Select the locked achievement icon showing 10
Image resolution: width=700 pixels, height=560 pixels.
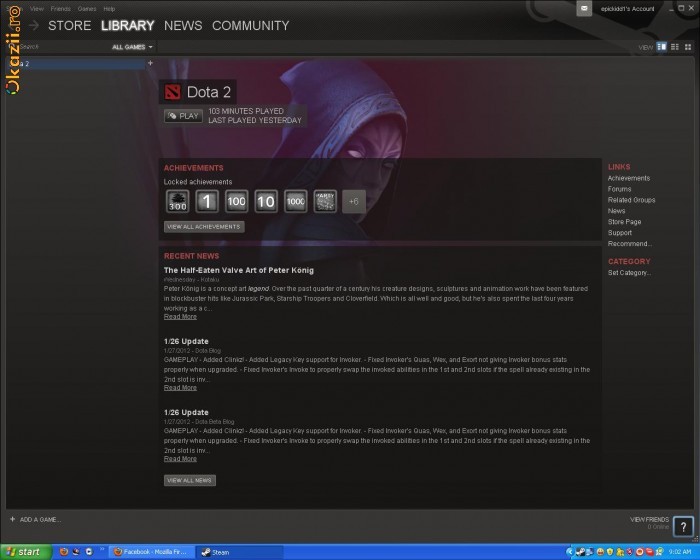(x=266, y=201)
